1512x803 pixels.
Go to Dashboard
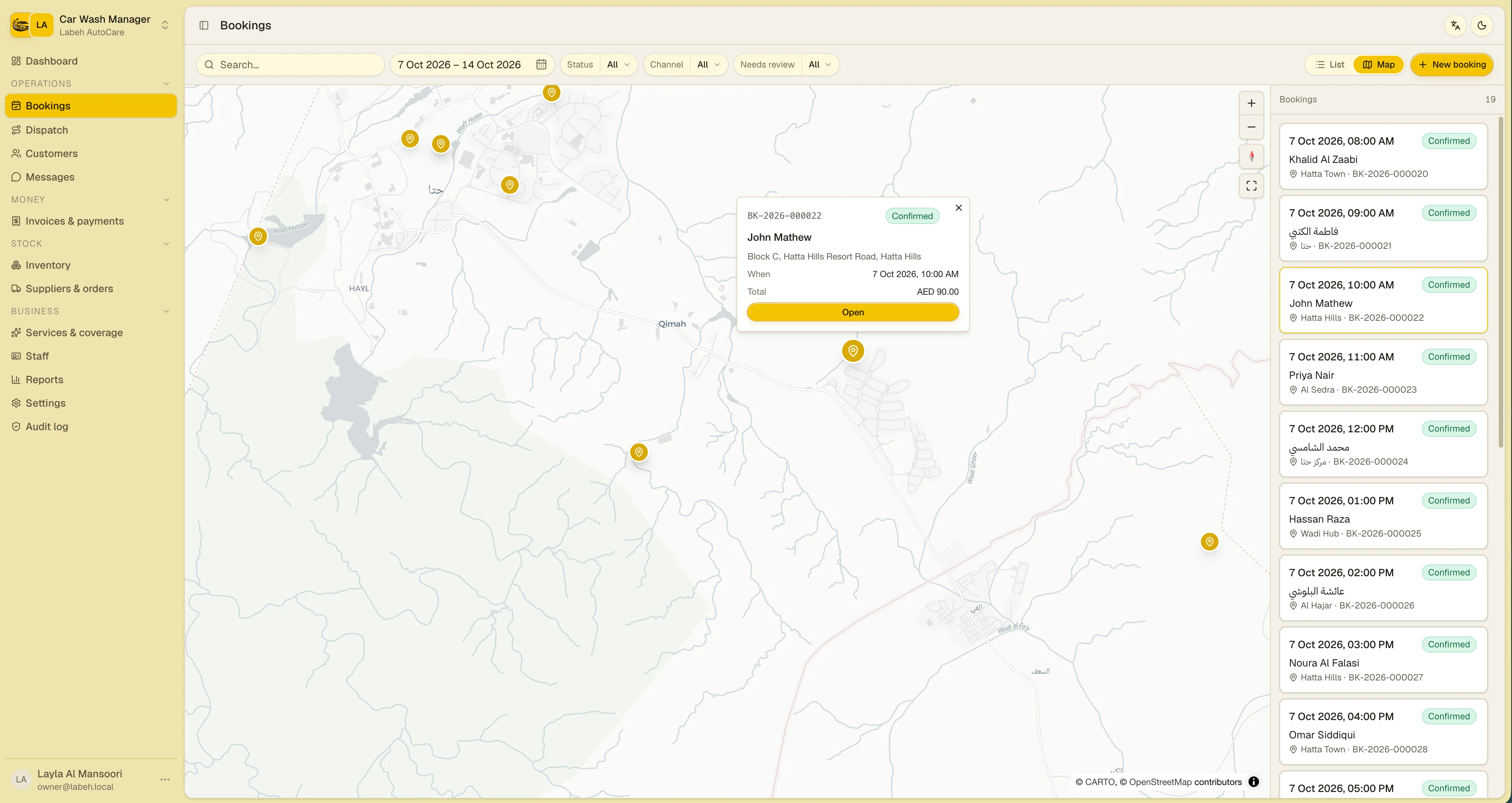point(91,61)
